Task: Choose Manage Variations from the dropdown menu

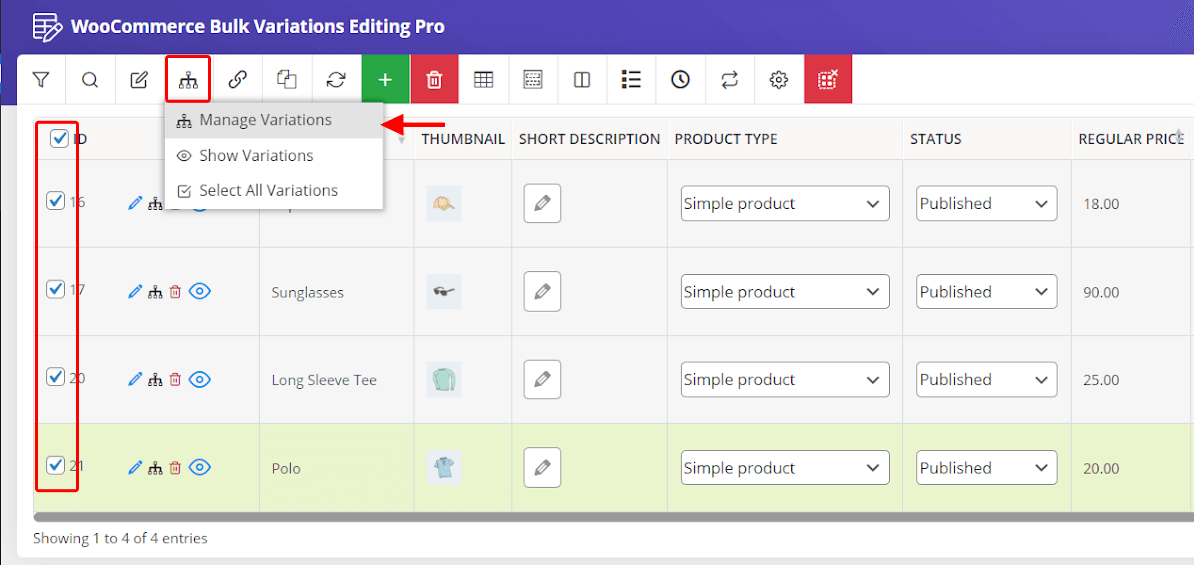Action: coord(265,120)
